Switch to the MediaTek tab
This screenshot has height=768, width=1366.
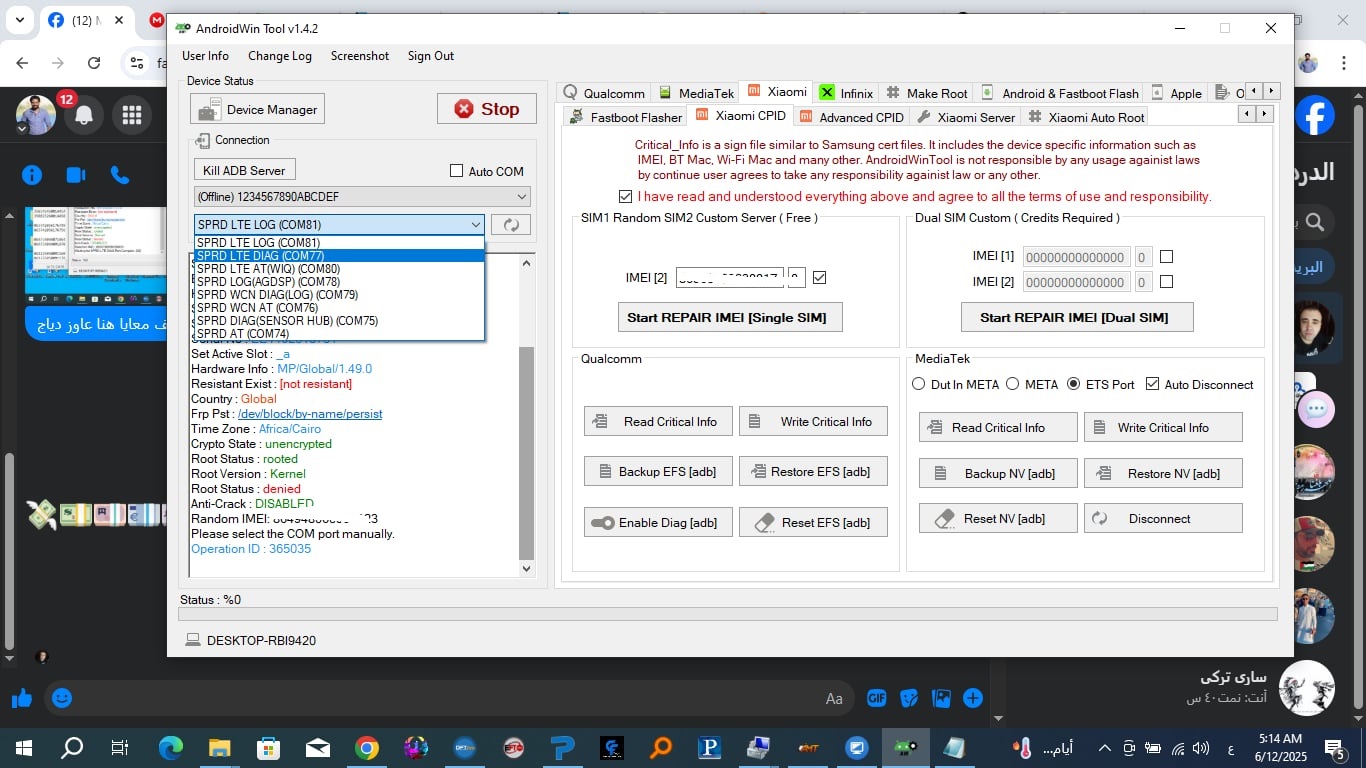pyautogui.click(x=697, y=93)
